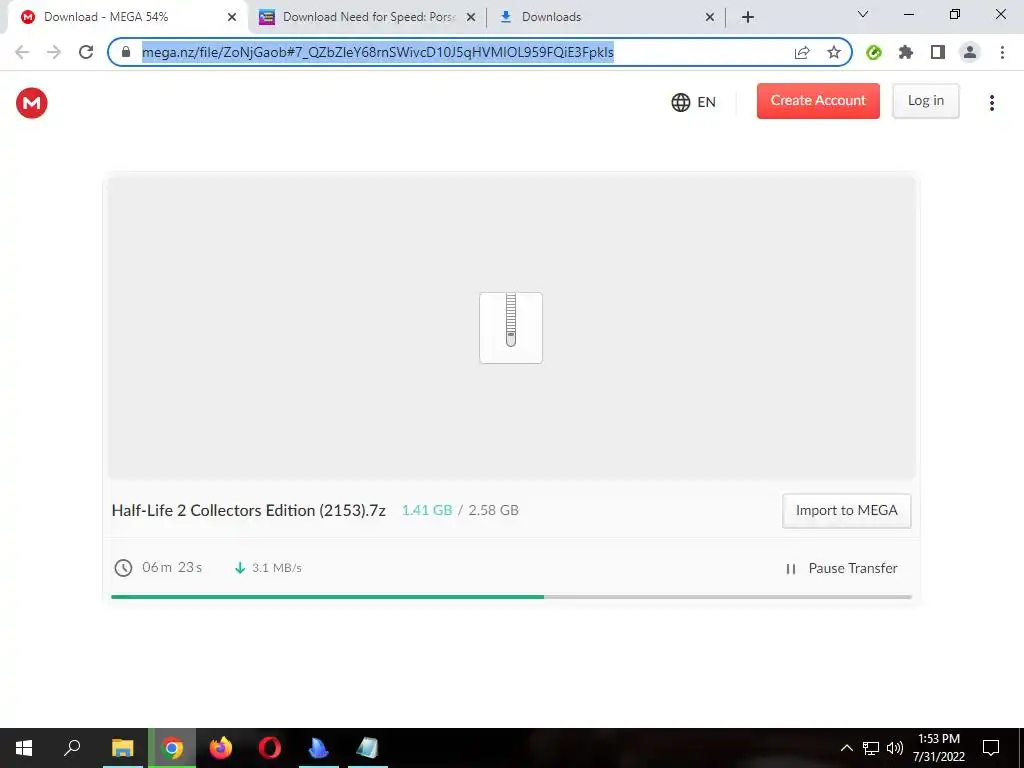Click the download speed arrow icon
The height and width of the screenshot is (768, 1024).
(240, 568)
